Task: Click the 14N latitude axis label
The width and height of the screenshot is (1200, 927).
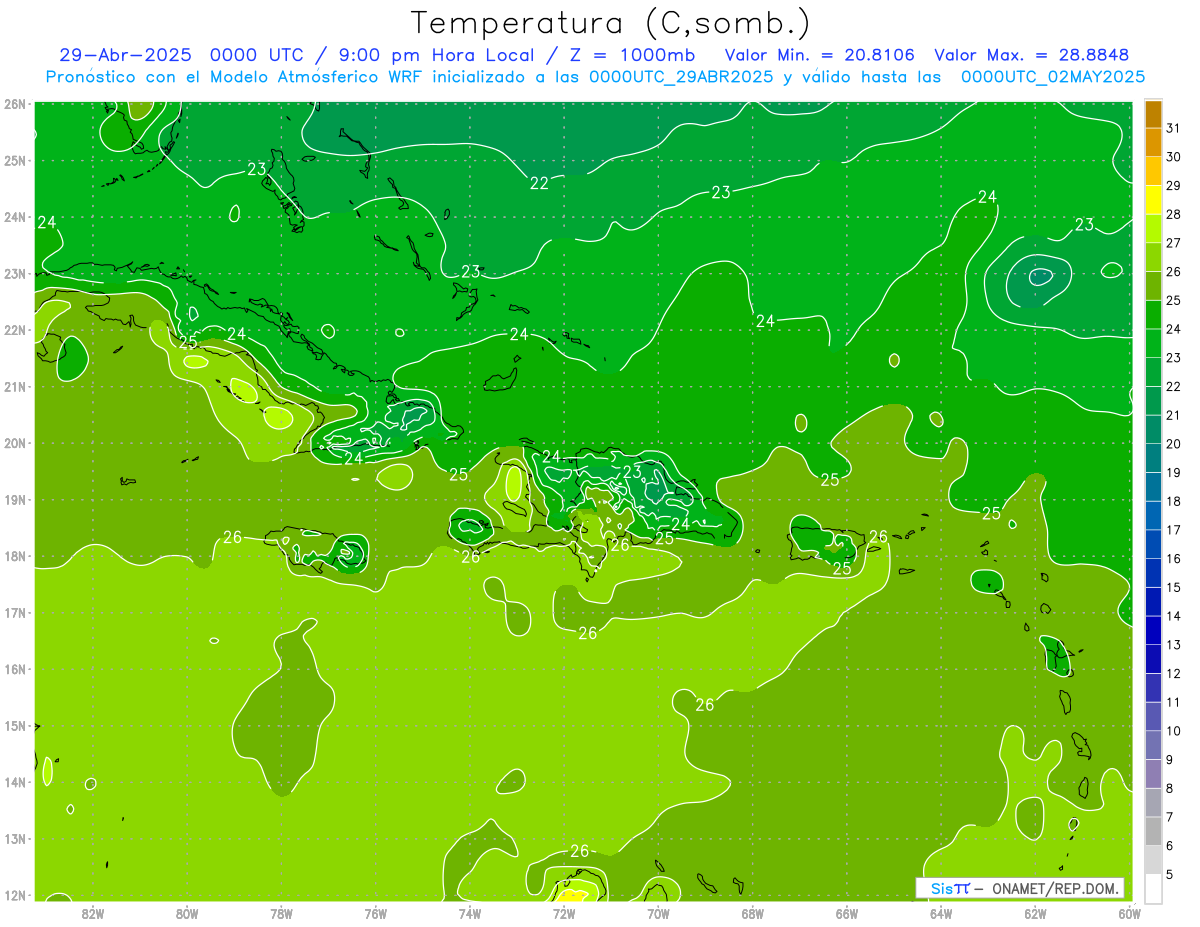Action: [15, 782]
